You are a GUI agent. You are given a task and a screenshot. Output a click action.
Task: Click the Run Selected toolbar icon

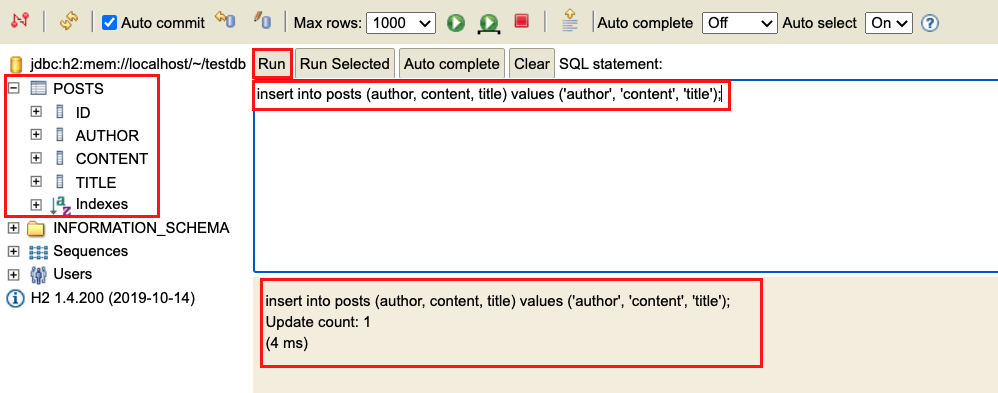[x=489, y=24]
